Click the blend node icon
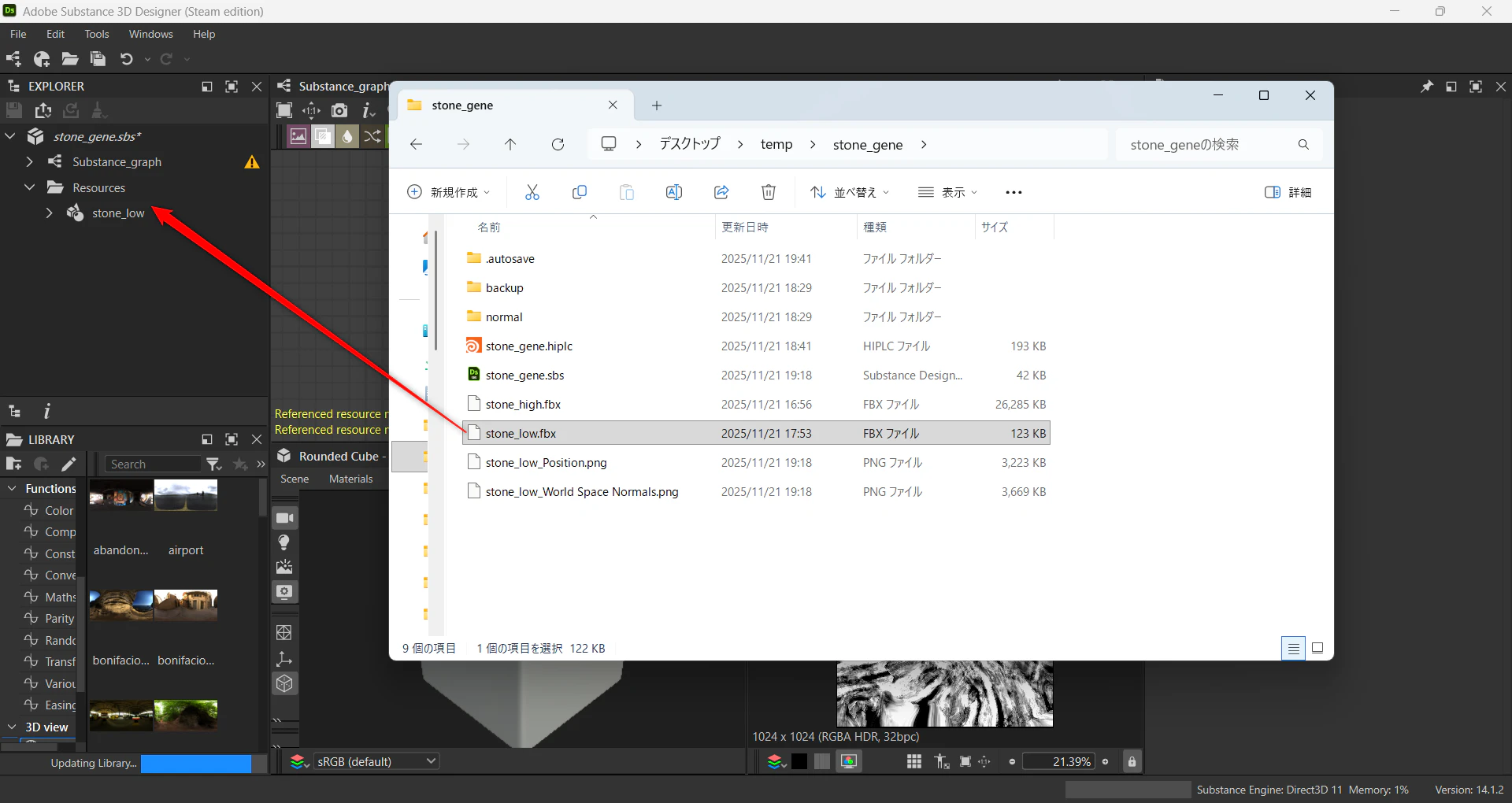 pos(323,136)
